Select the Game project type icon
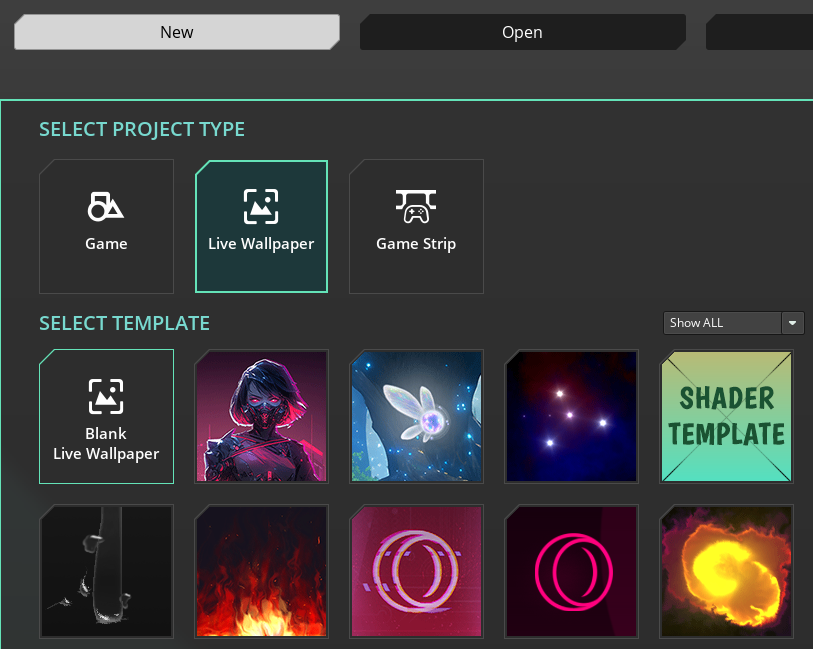This screenshot has width=813, height=649. tap(106, 225)
